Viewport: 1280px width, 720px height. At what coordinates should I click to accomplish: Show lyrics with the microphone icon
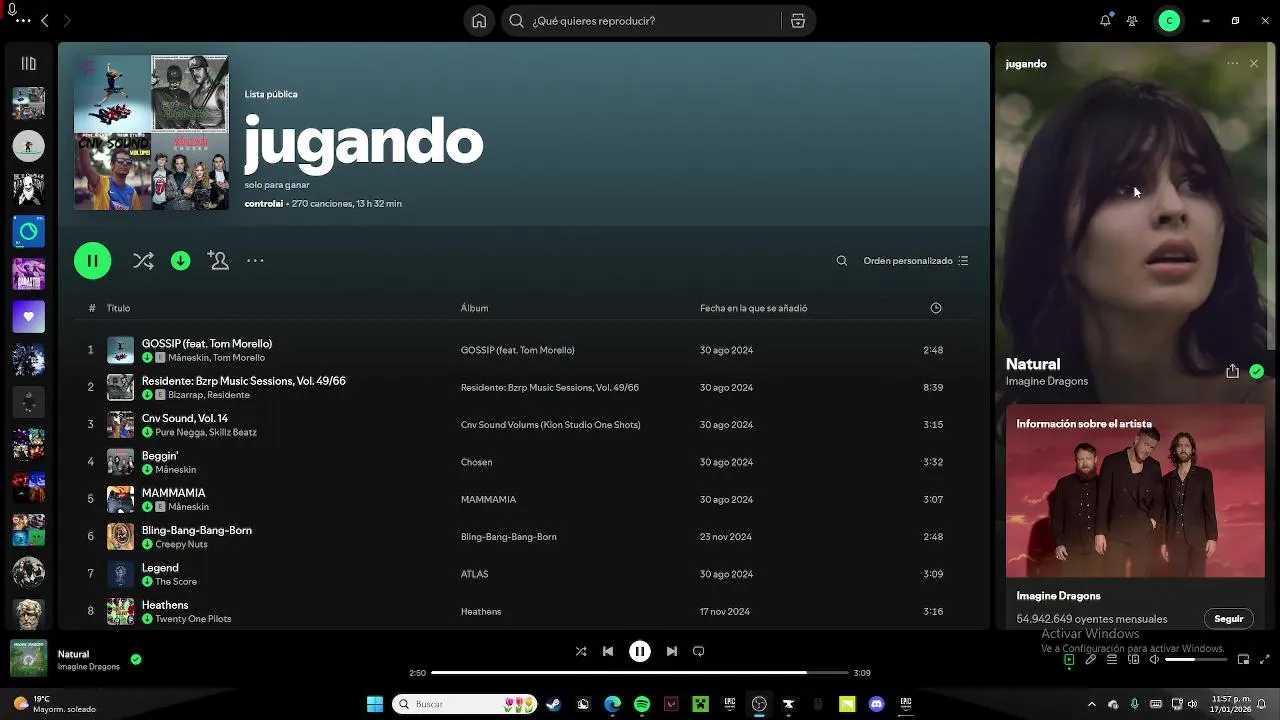[1090, 660]
